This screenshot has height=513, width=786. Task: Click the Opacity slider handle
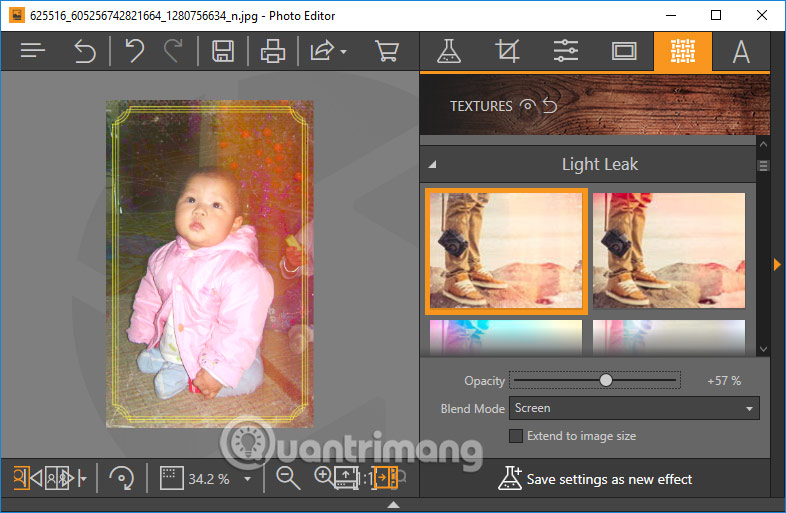[606, 381]
